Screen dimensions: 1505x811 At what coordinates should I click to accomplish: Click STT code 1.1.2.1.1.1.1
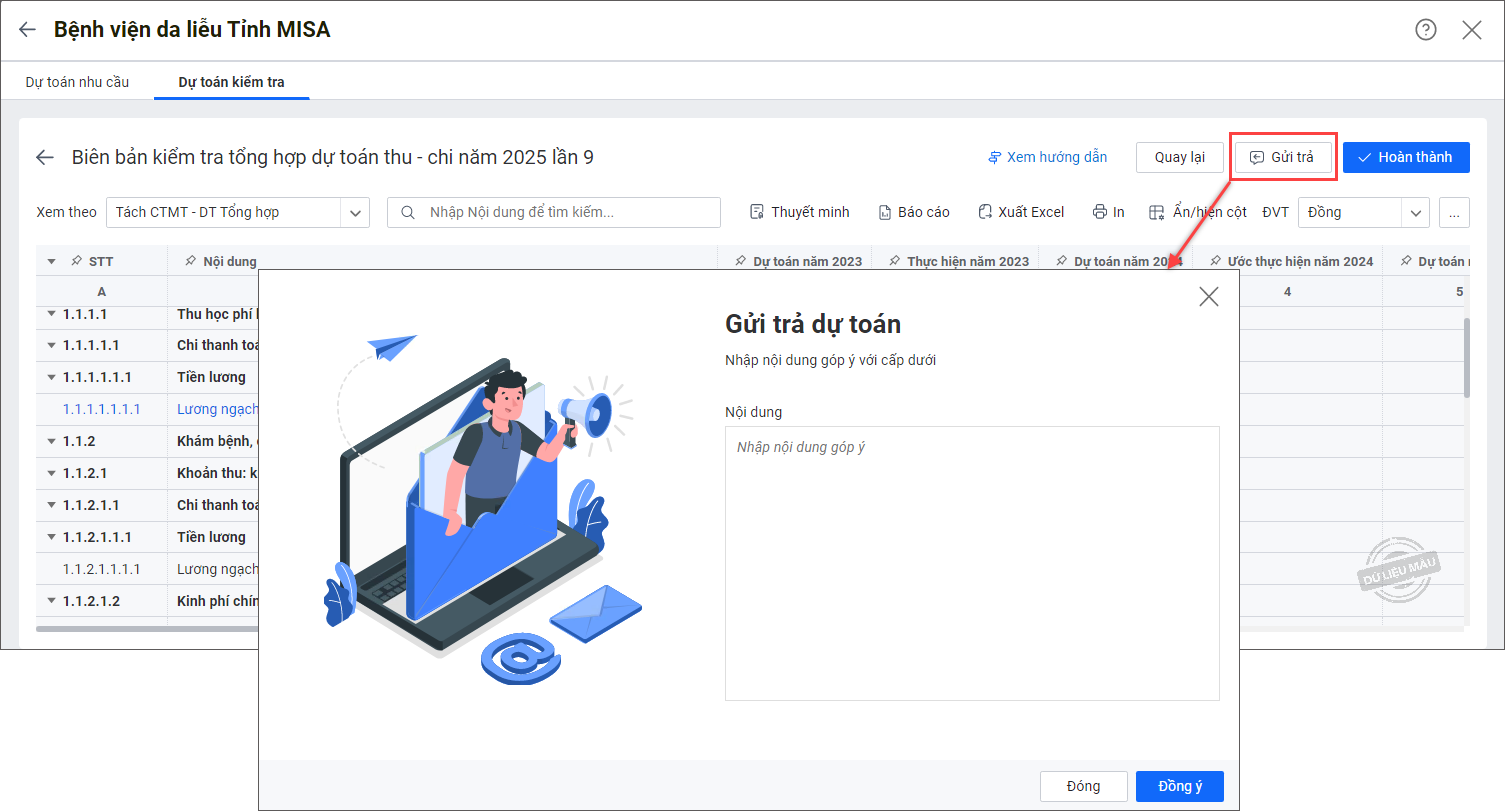(101, 569)
